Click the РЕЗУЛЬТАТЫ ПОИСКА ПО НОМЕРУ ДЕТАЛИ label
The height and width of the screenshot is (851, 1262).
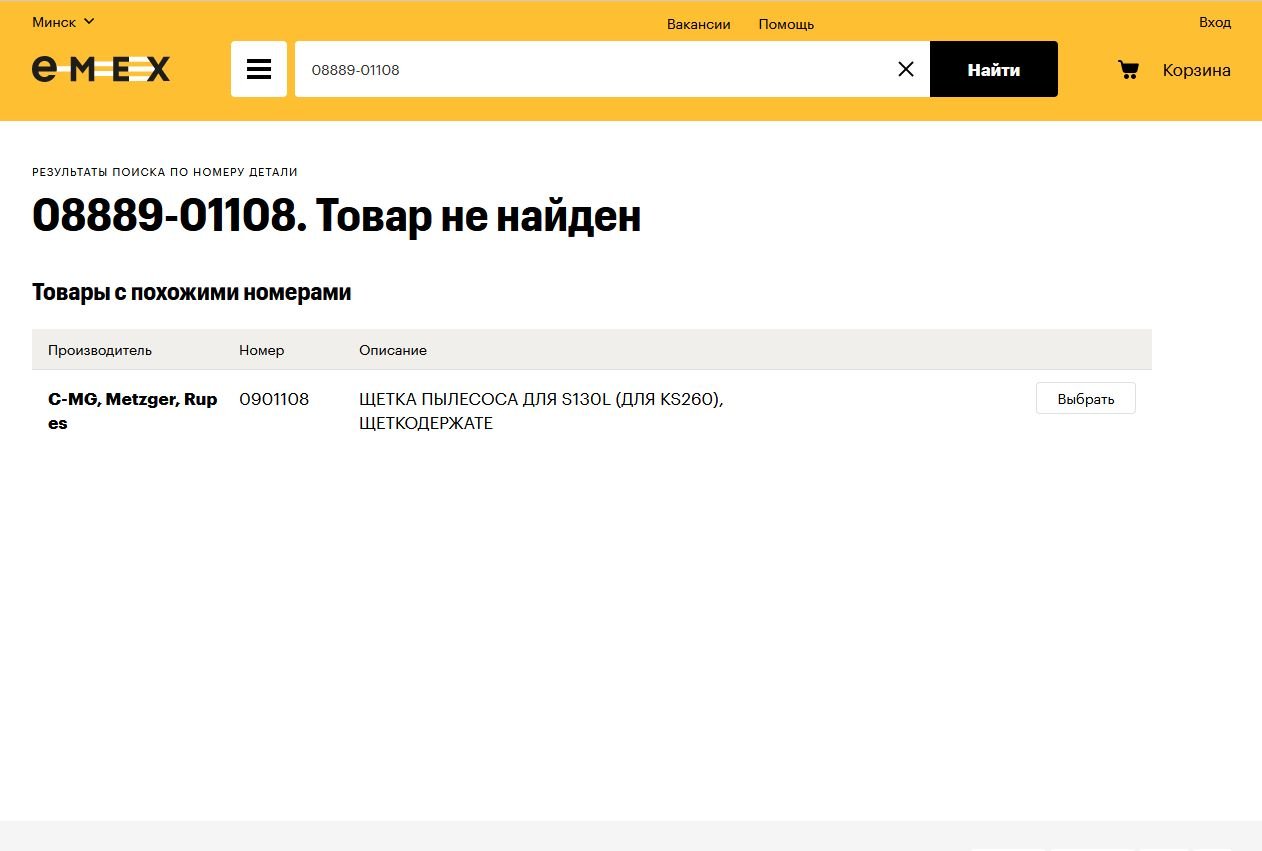point(165,172)
